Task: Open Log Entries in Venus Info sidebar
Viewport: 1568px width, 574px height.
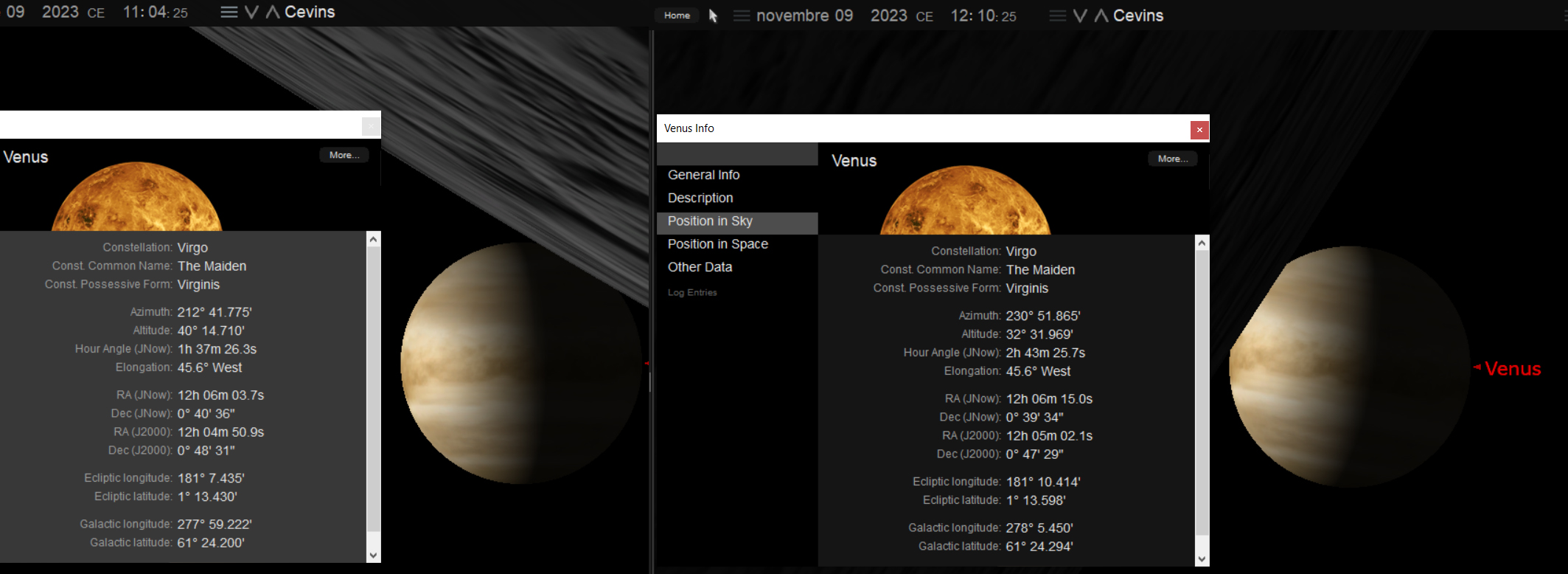Action: (692, 293)
